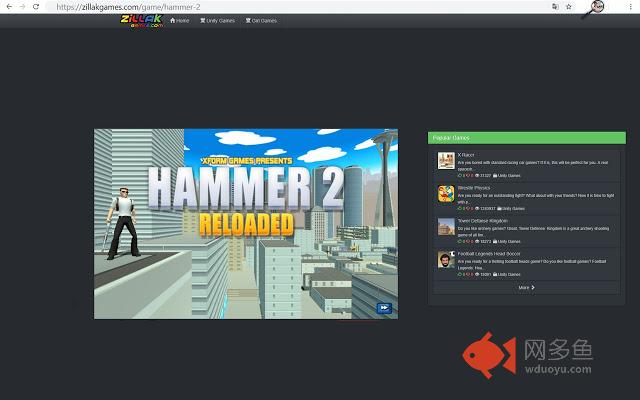
Task: Open Unity Games category under Wrestle Physics
Action: point(511,209)
